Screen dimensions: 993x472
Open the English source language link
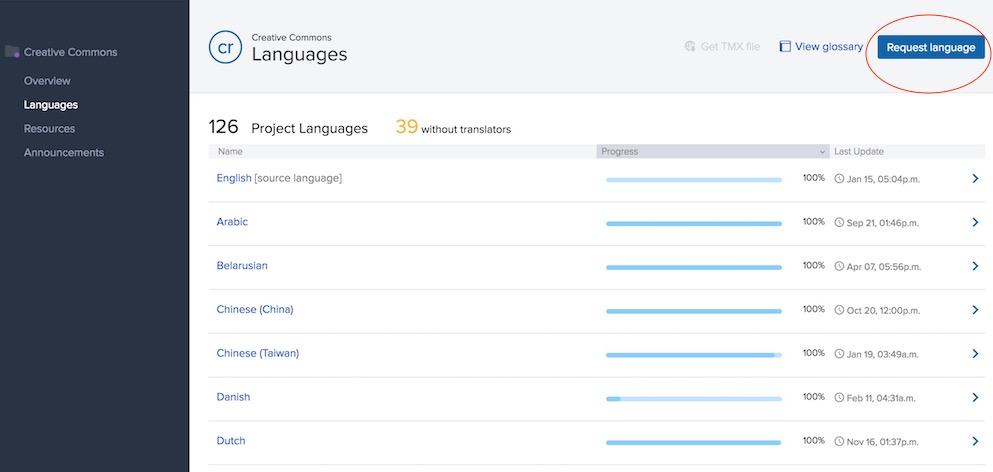pos(235,178)
